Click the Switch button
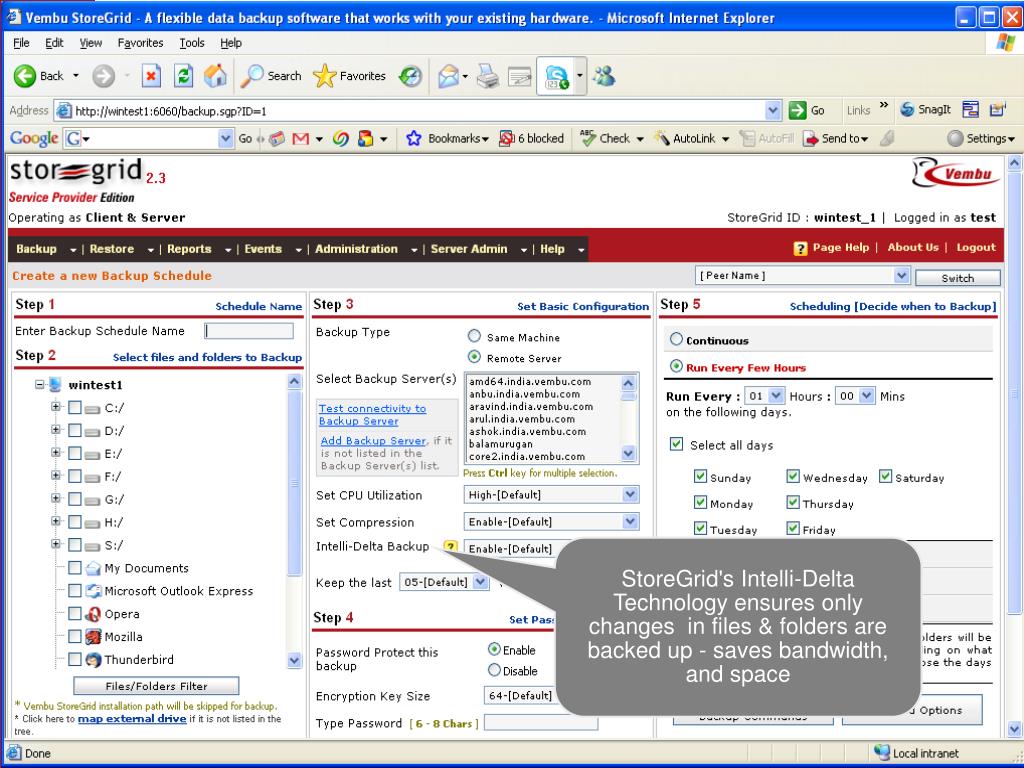This screenshot has height=768, width=1024. [x=957, y=278]
